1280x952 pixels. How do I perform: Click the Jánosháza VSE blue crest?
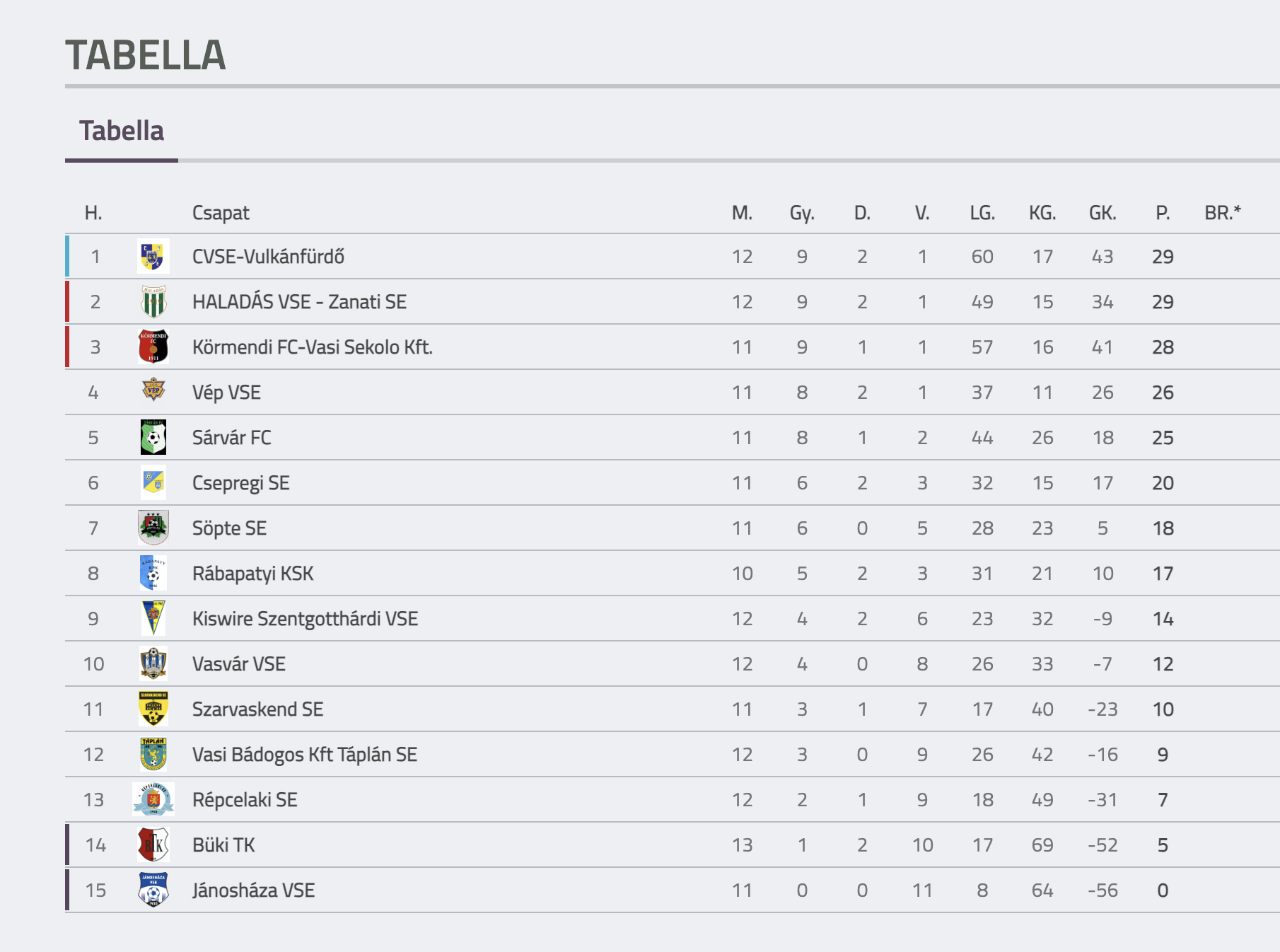click(153, 890)
